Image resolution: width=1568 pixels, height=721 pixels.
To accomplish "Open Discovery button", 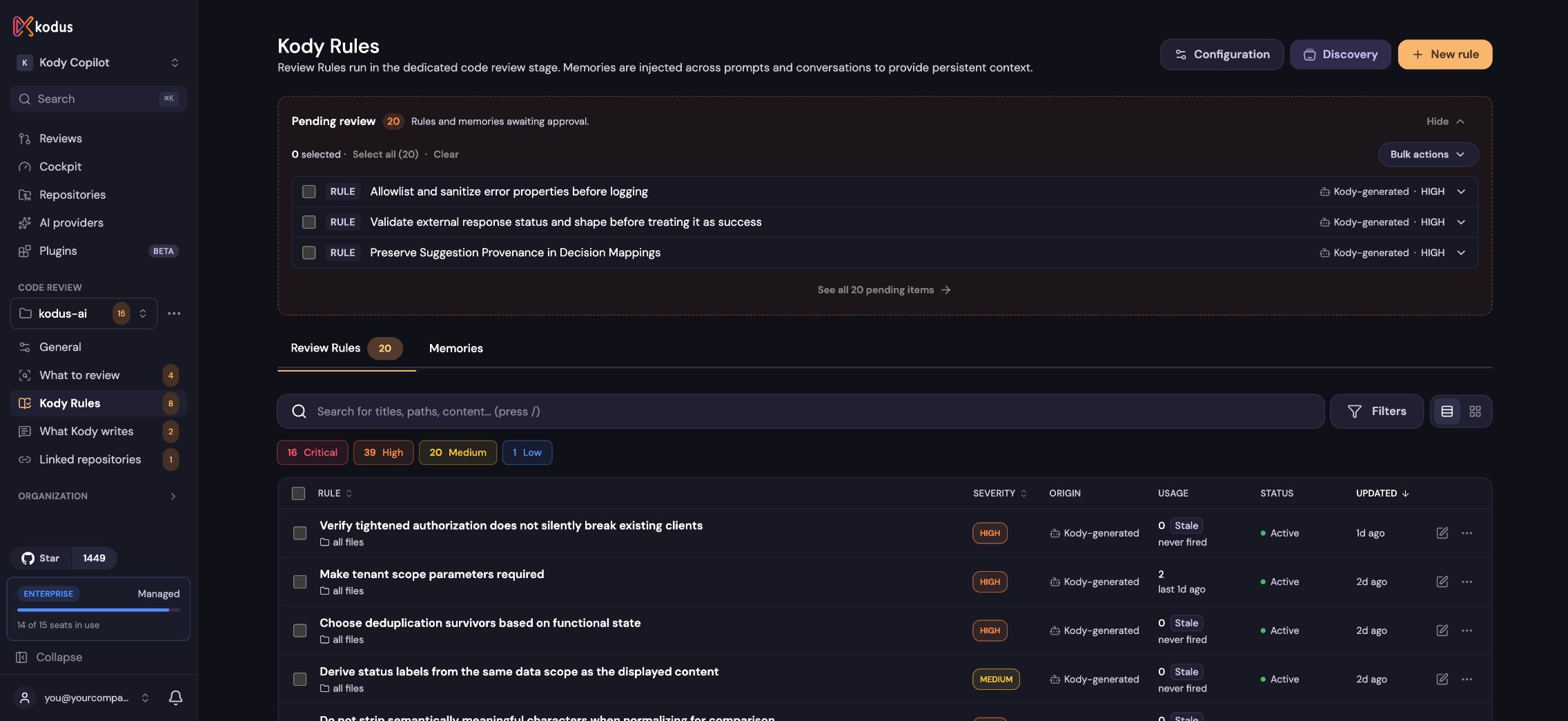I will 1340,54.
